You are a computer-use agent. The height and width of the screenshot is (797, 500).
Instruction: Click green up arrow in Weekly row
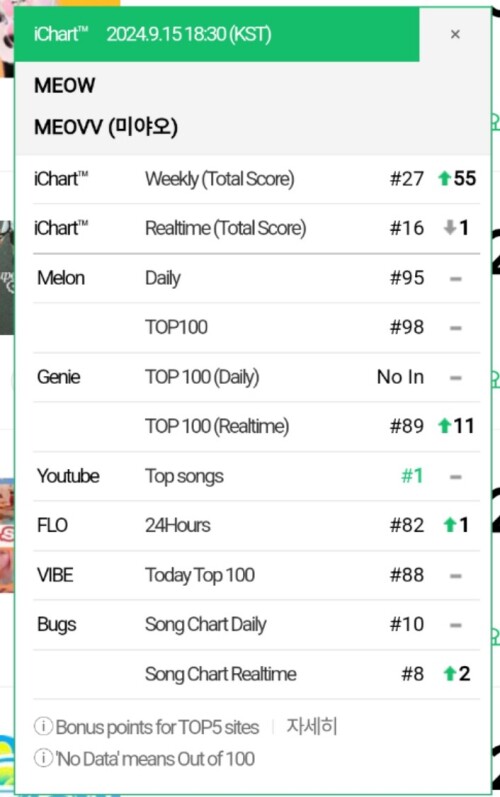445,178
